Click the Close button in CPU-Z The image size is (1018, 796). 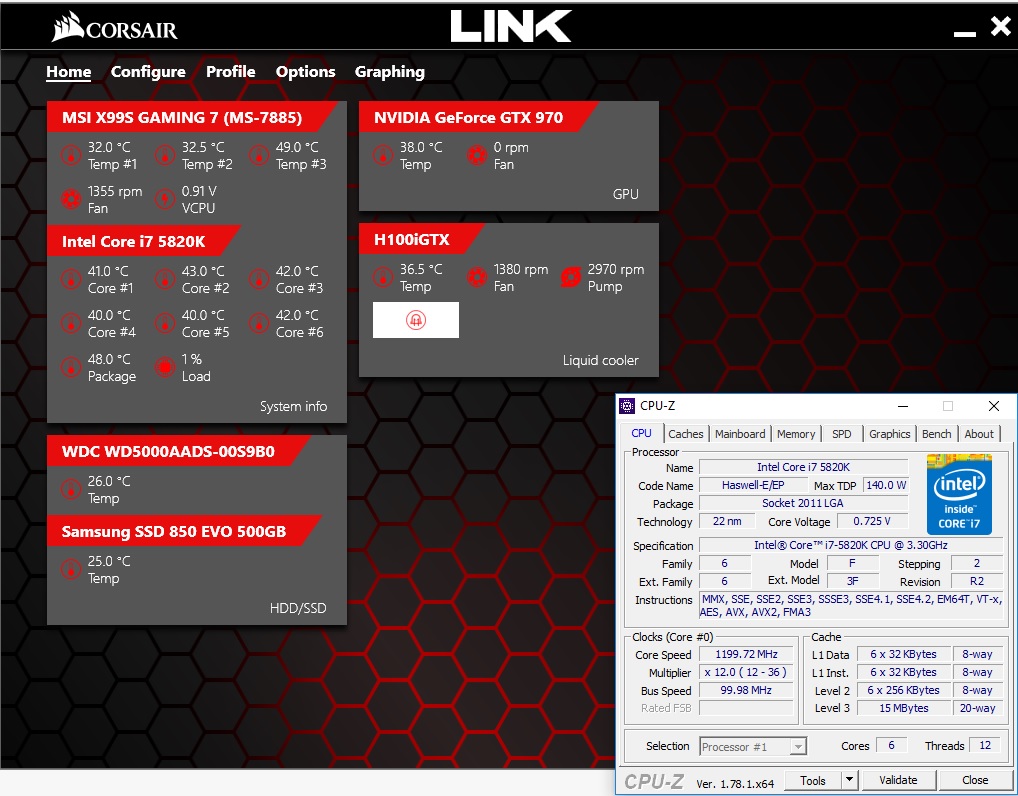(975, 780)
